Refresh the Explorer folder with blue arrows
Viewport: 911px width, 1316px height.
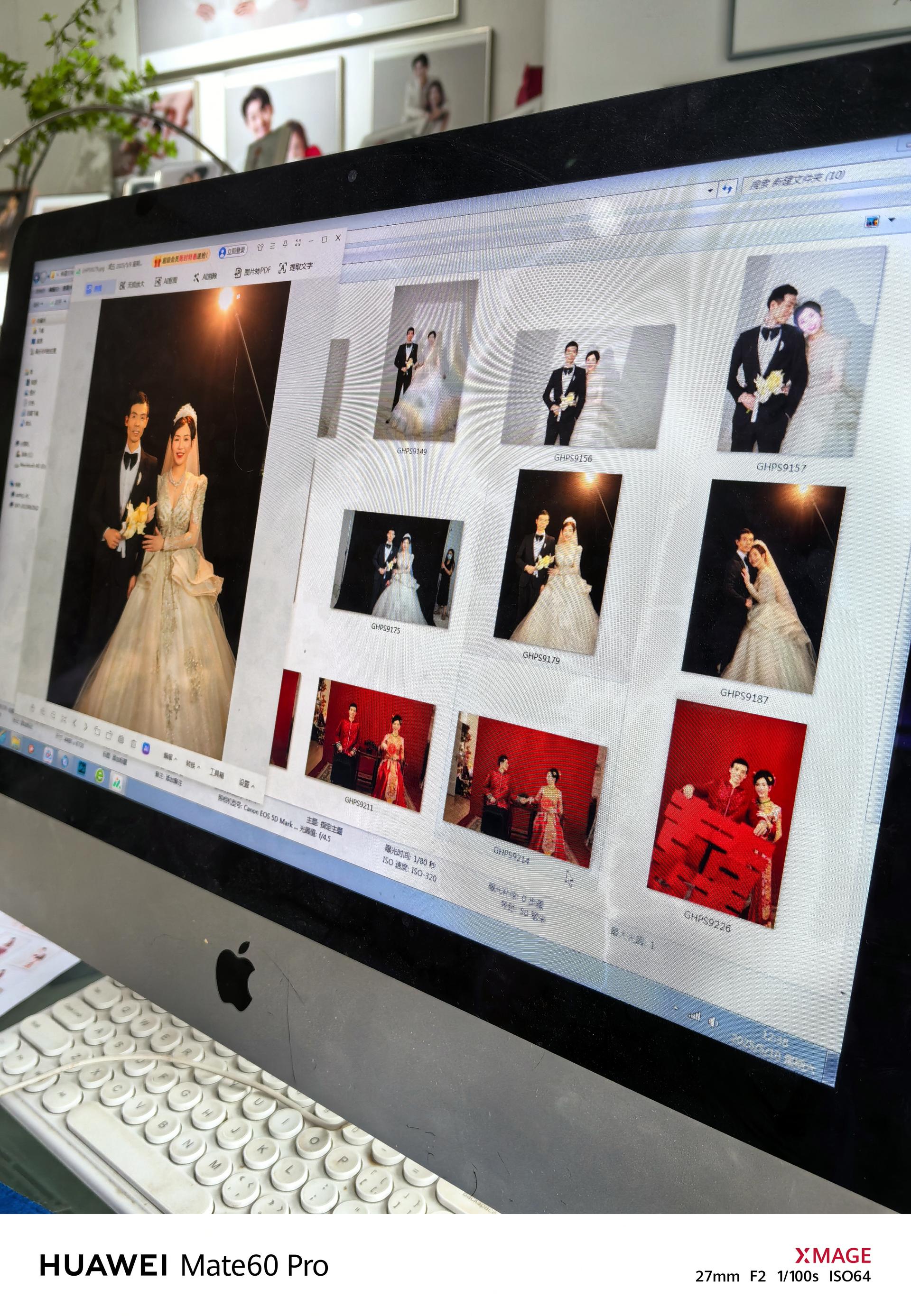click(x=727, y=189)
